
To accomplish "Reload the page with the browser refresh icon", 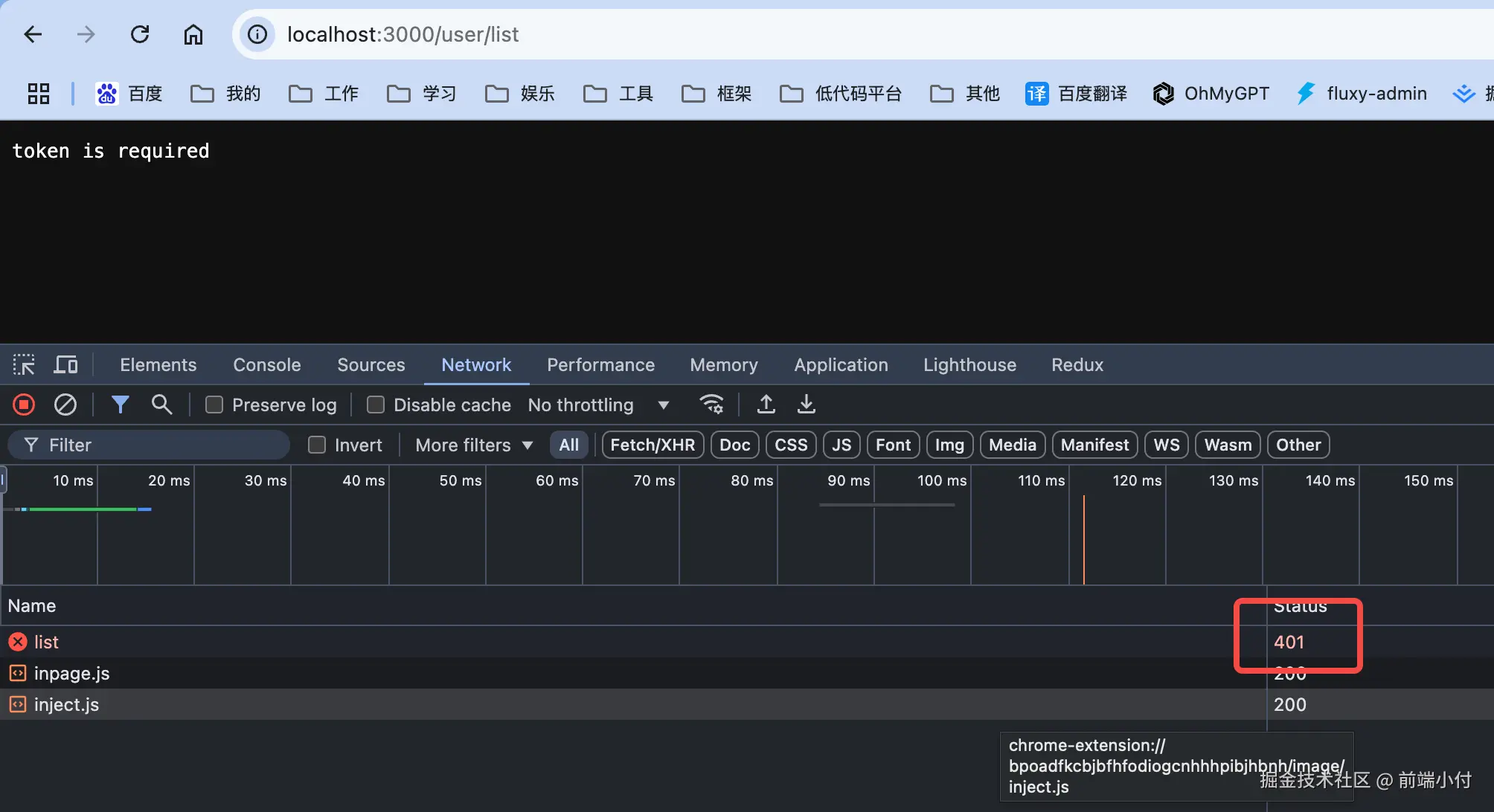I will 140,34.
